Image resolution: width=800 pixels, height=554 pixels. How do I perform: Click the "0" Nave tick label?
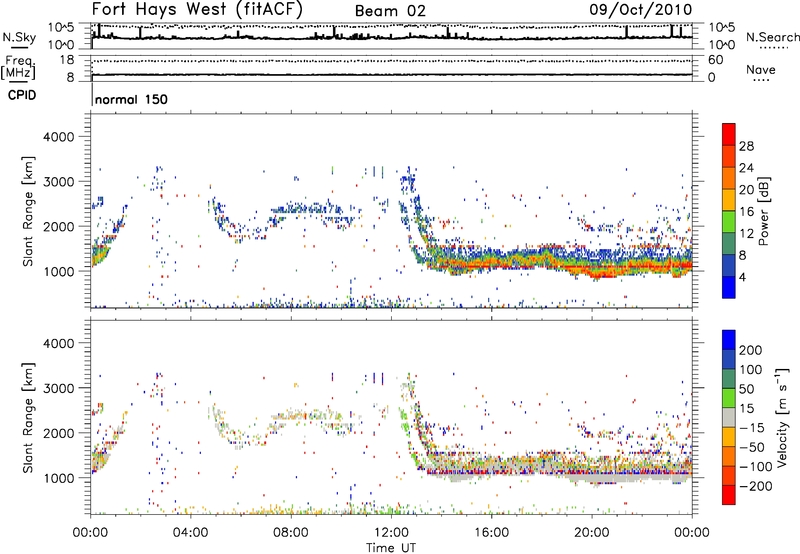(x=712, y=77)
